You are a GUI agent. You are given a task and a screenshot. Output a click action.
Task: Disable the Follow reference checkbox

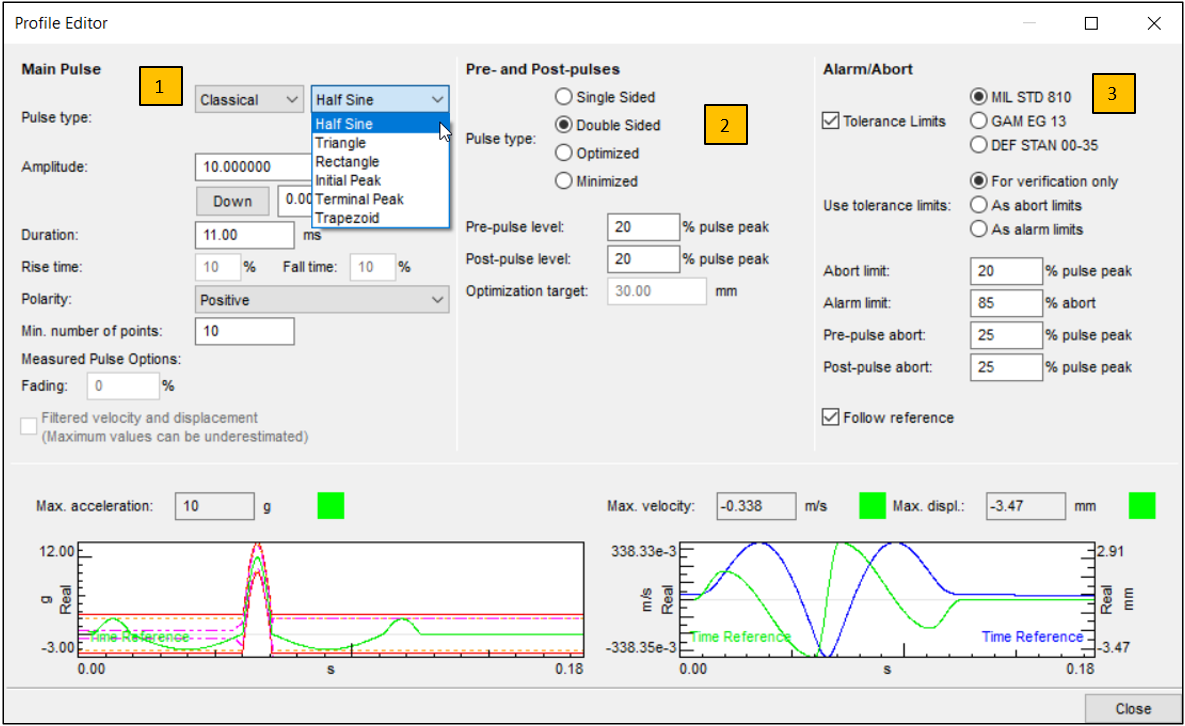tap(830, 417)
